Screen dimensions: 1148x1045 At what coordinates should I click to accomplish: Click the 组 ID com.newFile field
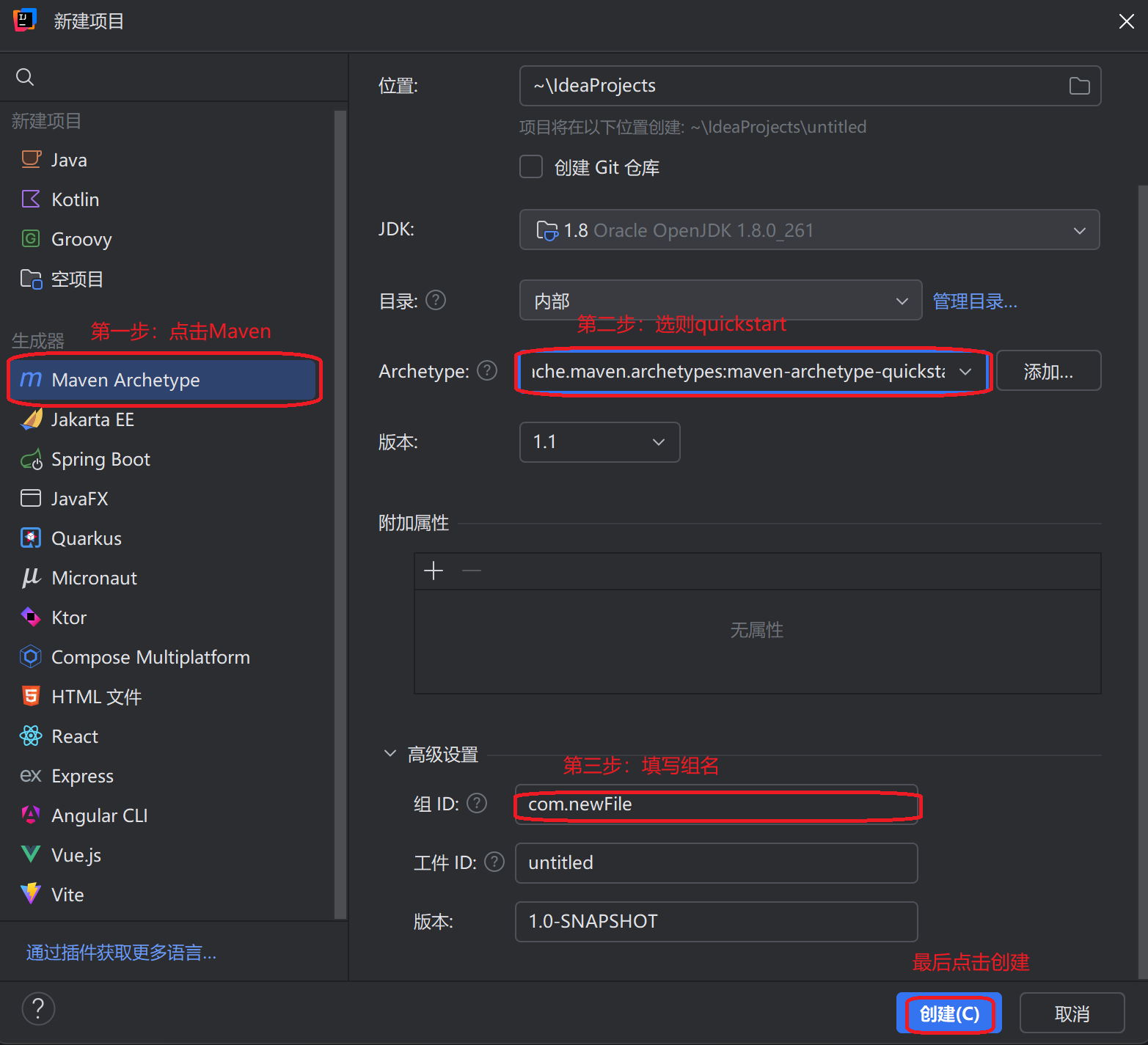click(717, 804)
